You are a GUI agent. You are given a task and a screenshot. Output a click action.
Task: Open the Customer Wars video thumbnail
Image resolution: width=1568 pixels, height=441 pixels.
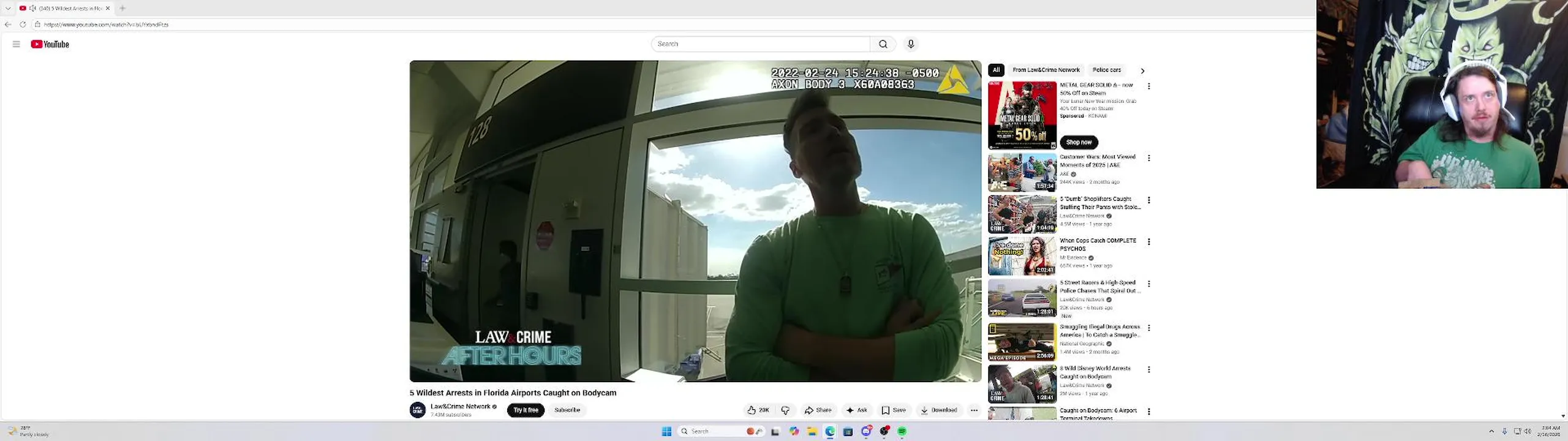coord(1022,173)
